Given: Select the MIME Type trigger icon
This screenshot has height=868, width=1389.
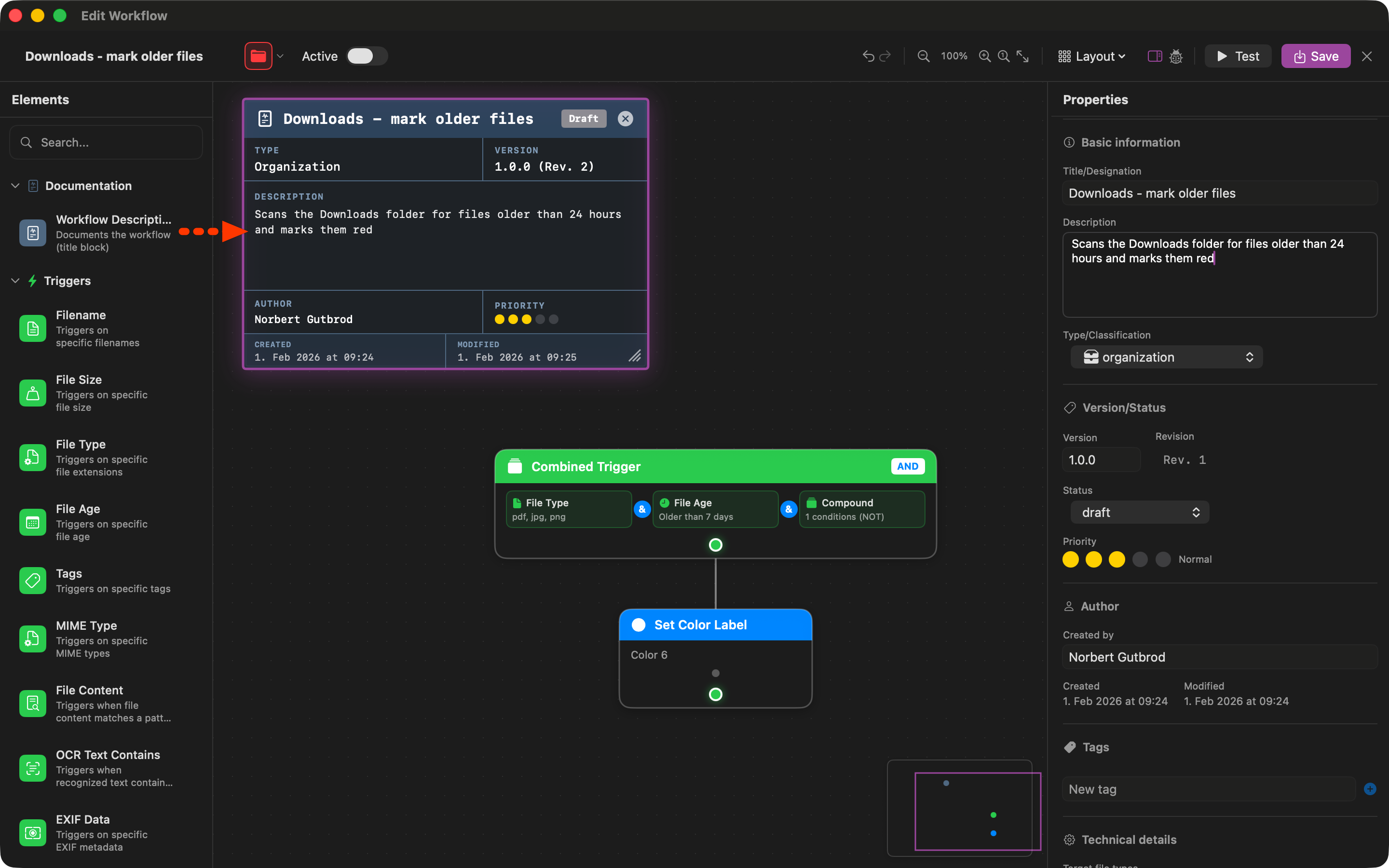Looking at the screenshot, I should [x=33, y=639].
